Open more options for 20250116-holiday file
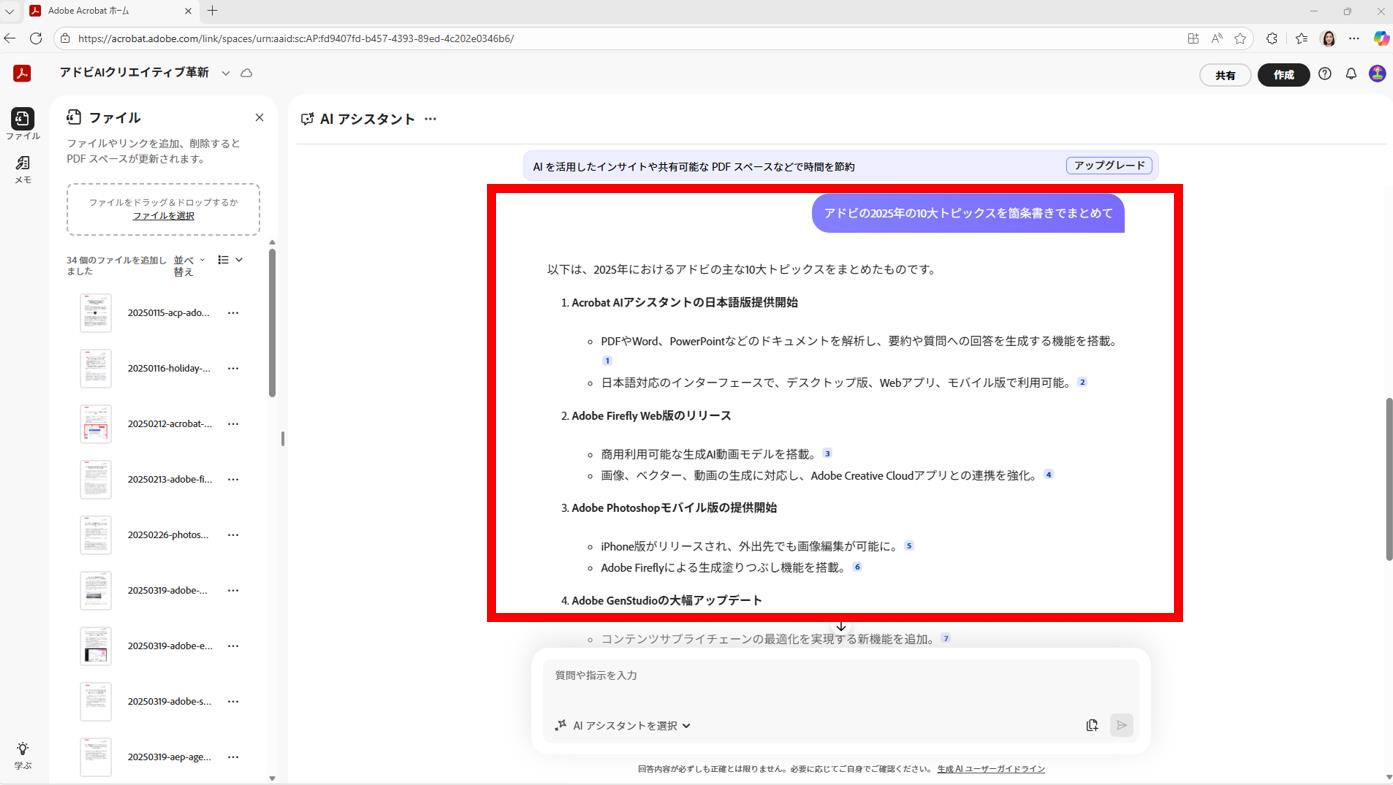Viewport: 1393px width, 785px height. pyautogui.click(x=233, y=368)
